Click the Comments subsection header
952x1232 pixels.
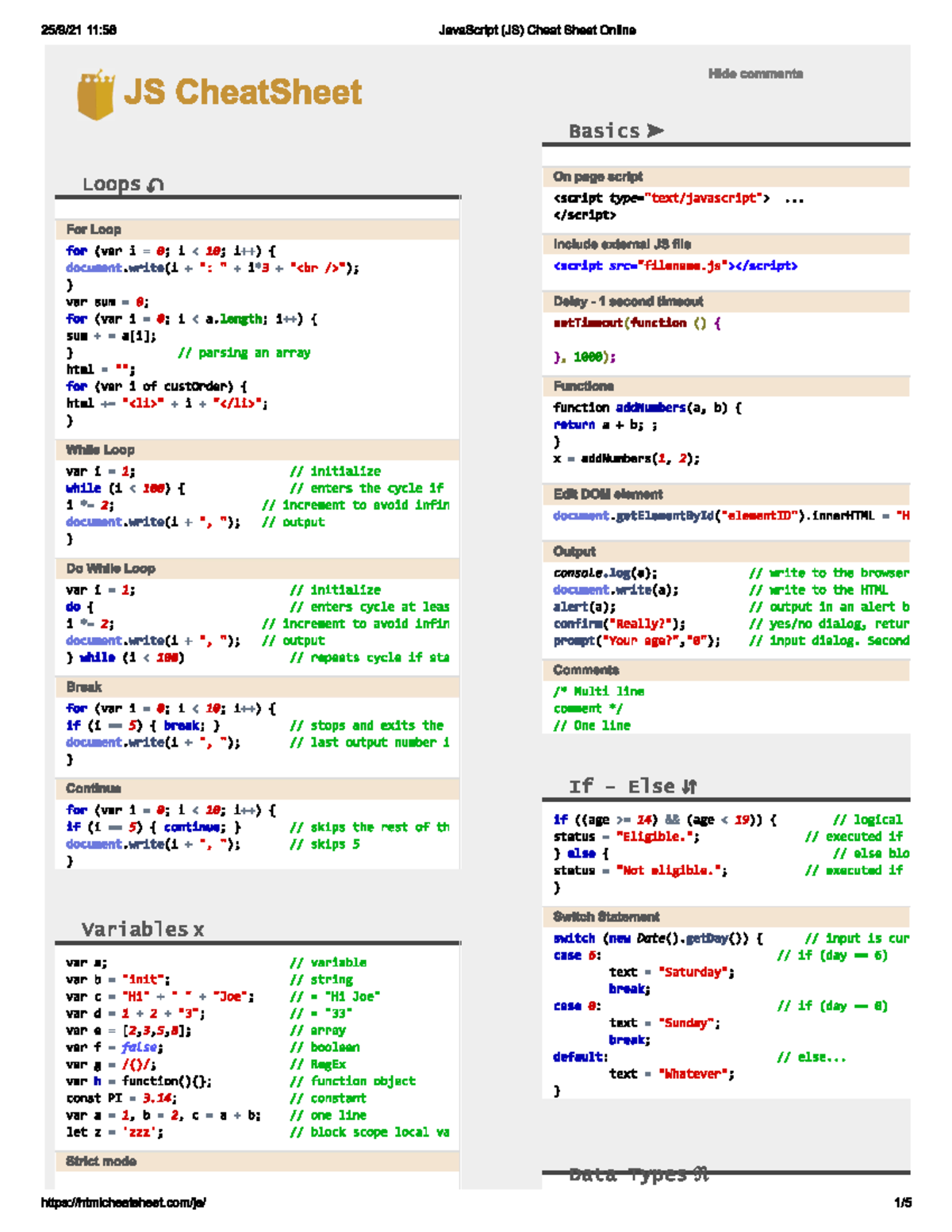click(726, 670)
